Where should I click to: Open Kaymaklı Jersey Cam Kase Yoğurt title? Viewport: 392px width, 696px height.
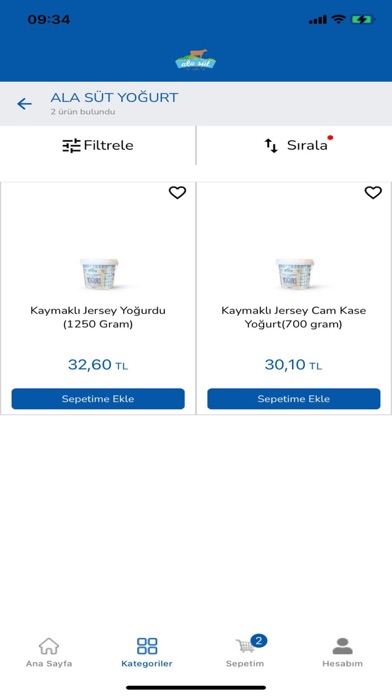[293, 317]
